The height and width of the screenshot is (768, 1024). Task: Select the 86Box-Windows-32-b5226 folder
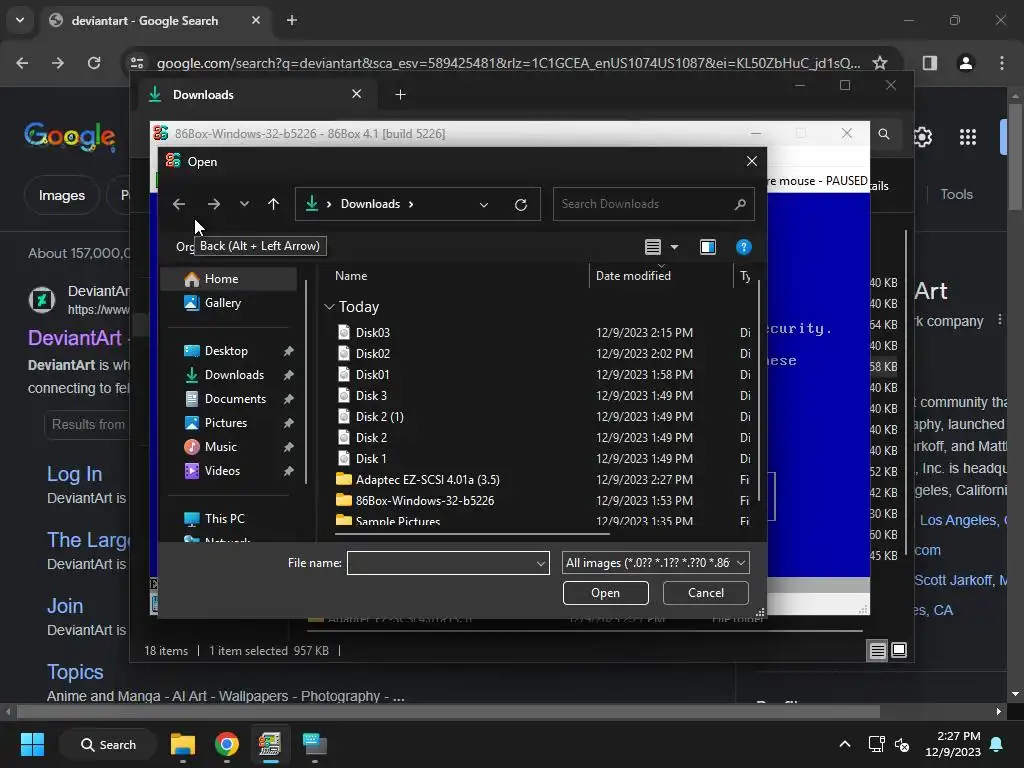pos(424,500)
